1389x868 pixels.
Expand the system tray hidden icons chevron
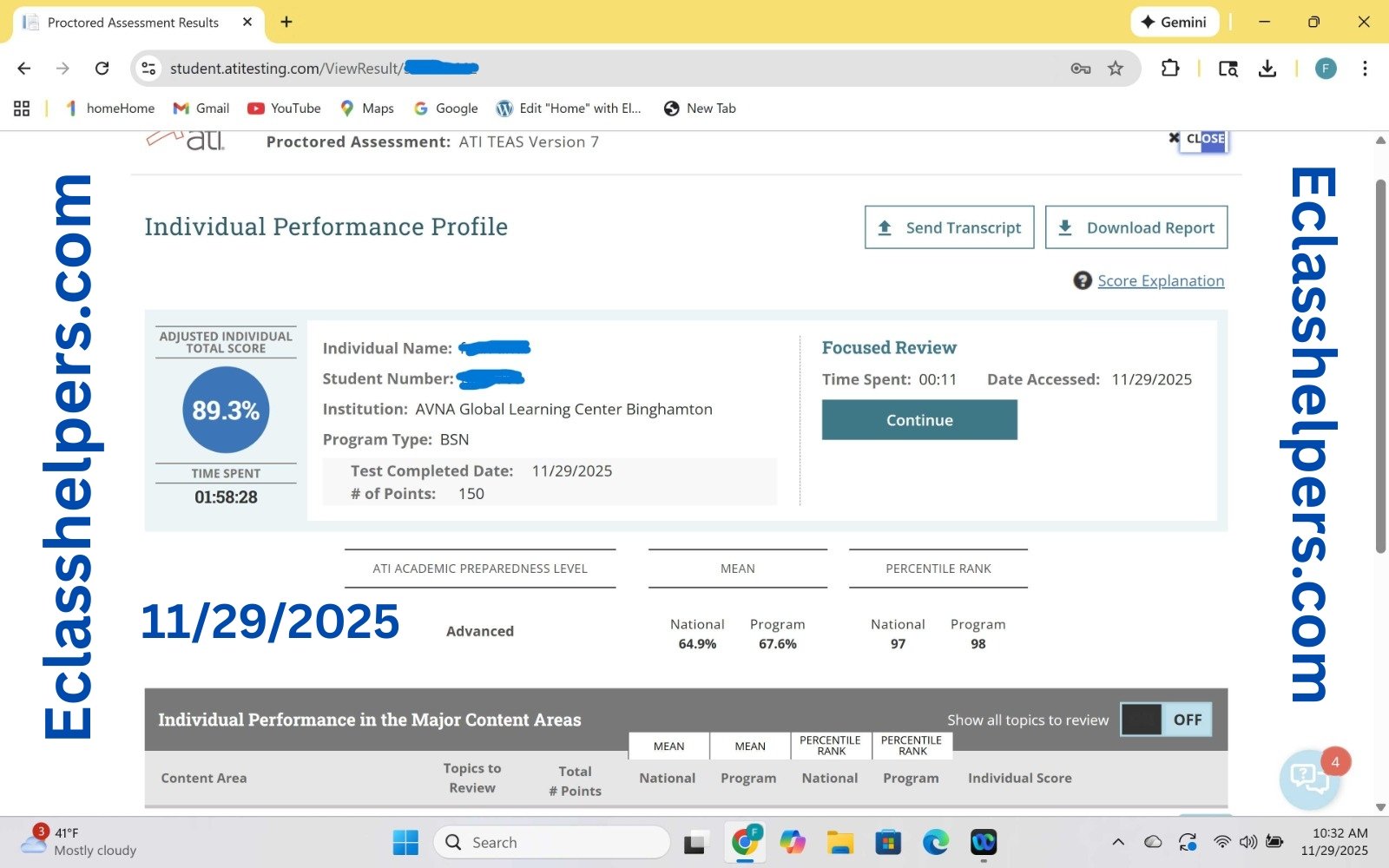coord(1118,842)
